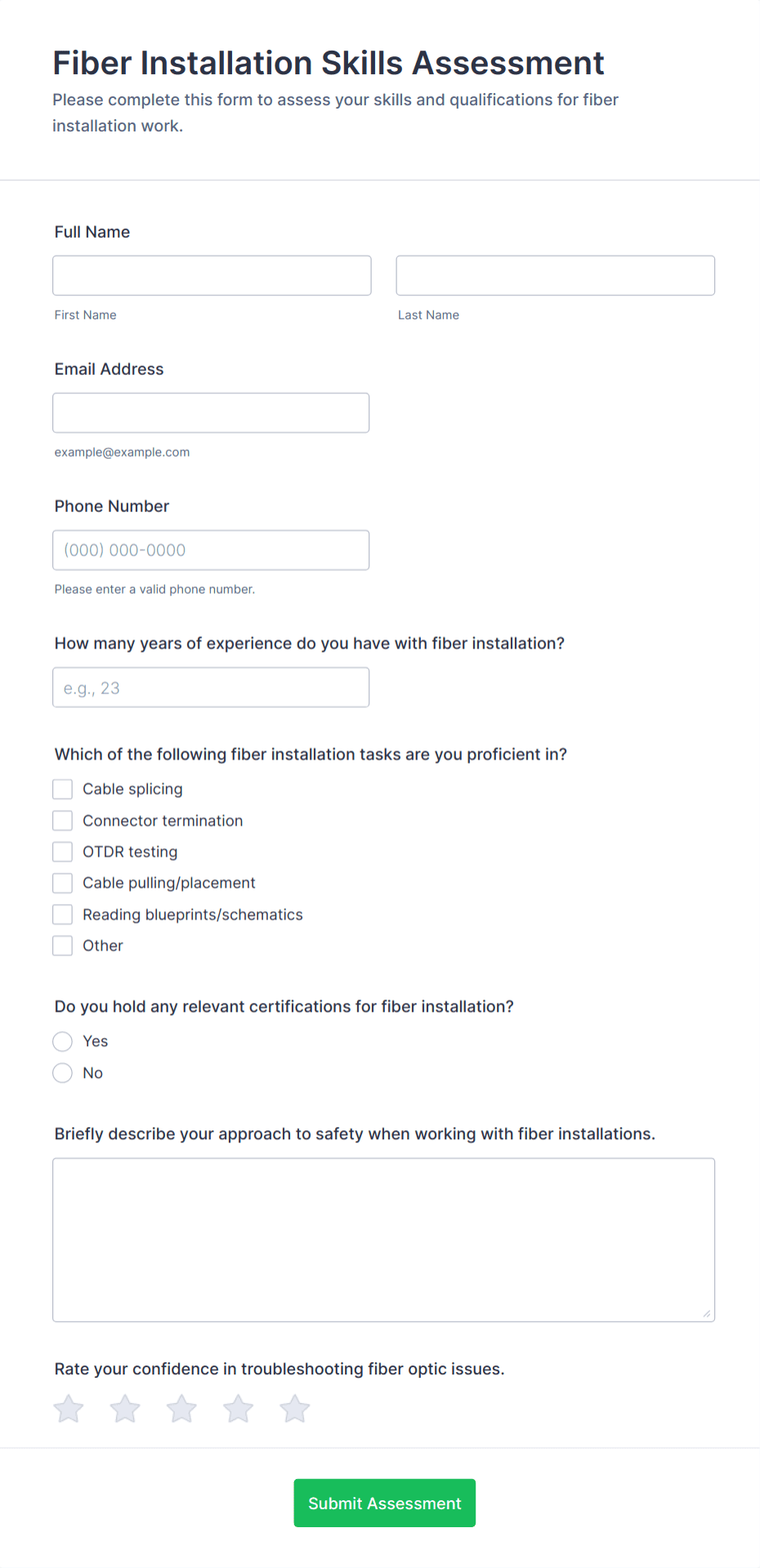This screenshot has width=760, height=1568.
Task: Rate confidence with the middle star
Action: [x=181, y=1408]
